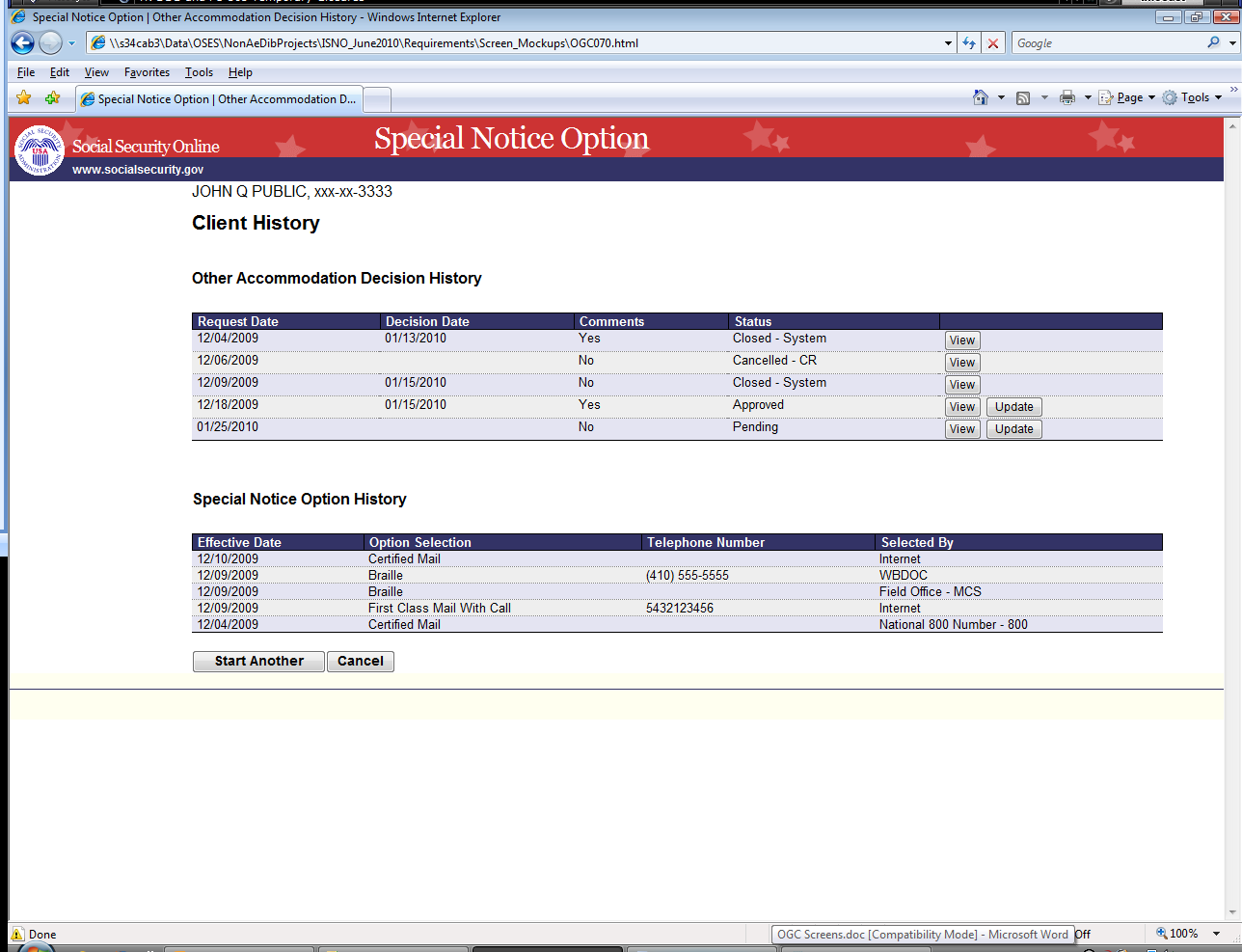Click the Print icon in command bar
The width and height of the screenshot is (1242, 952).
click(x=1067, y=97)
